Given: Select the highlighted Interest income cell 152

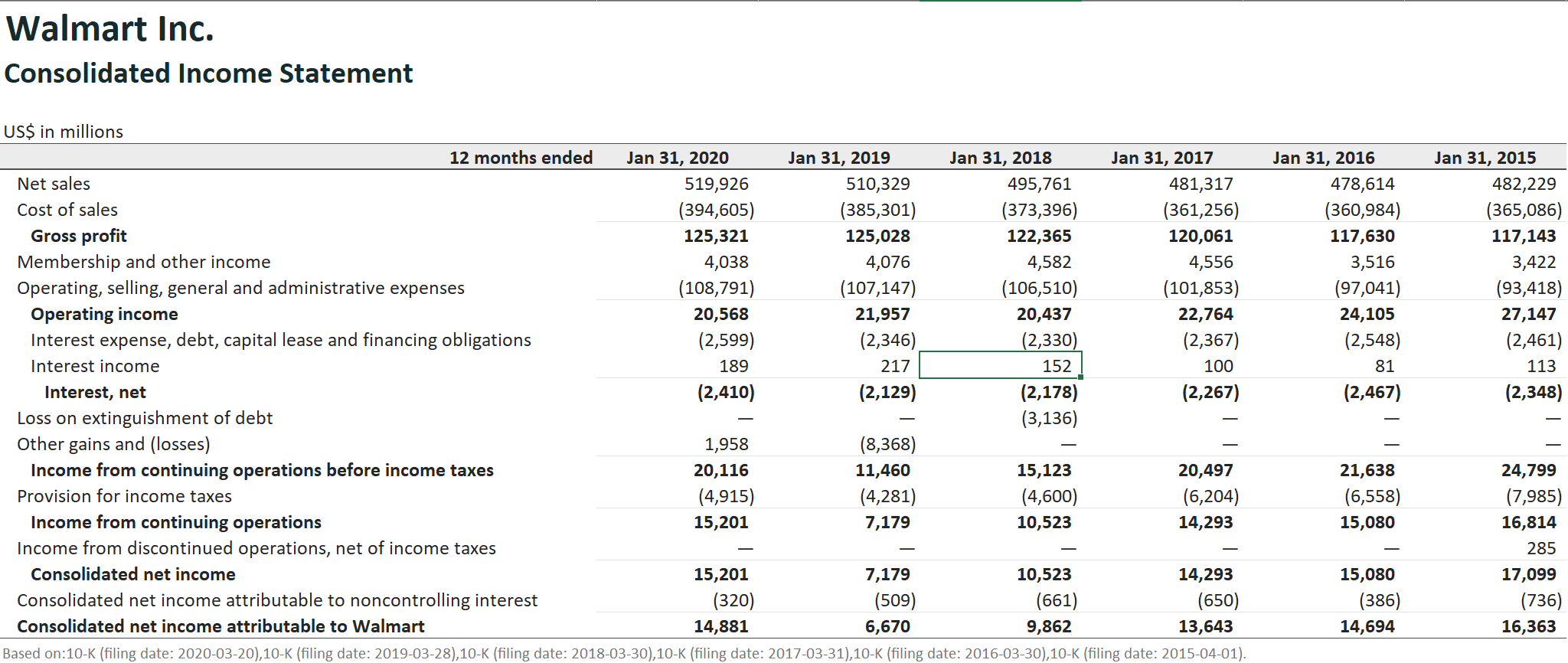Looking at the screenshot, I should point(1001,365).
